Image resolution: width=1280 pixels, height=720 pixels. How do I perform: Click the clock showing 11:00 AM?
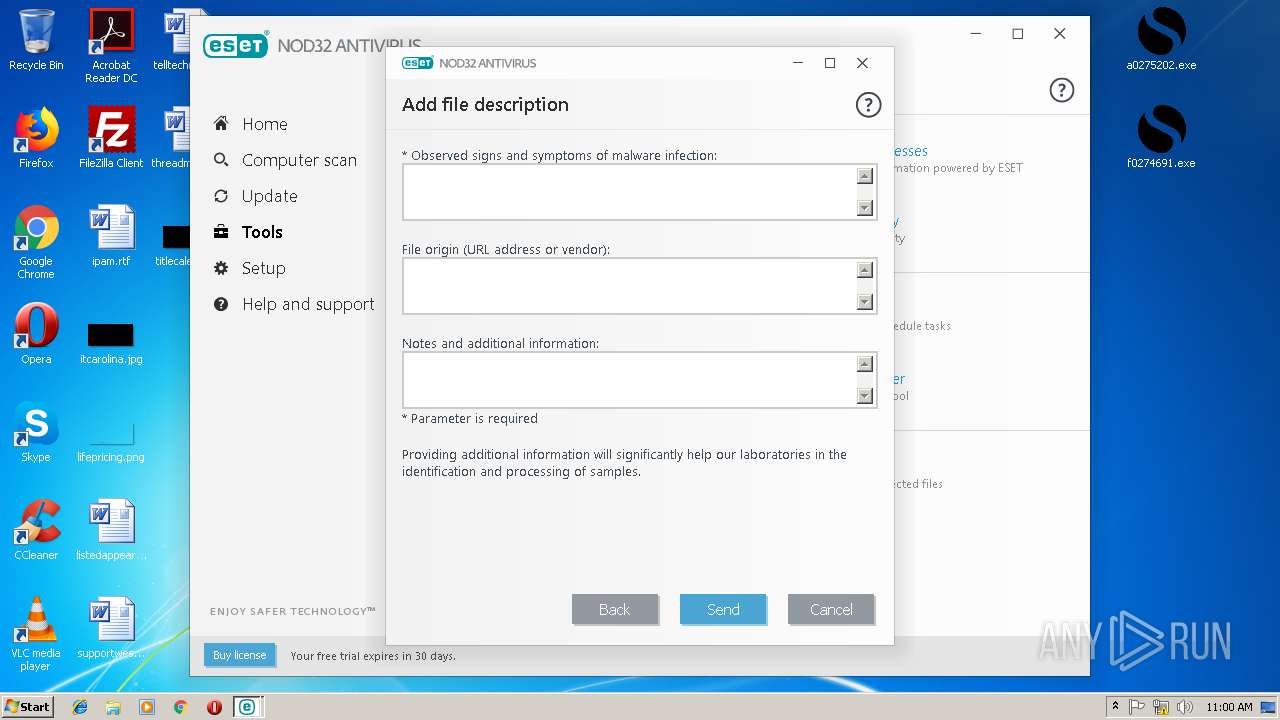[1229, 707]
